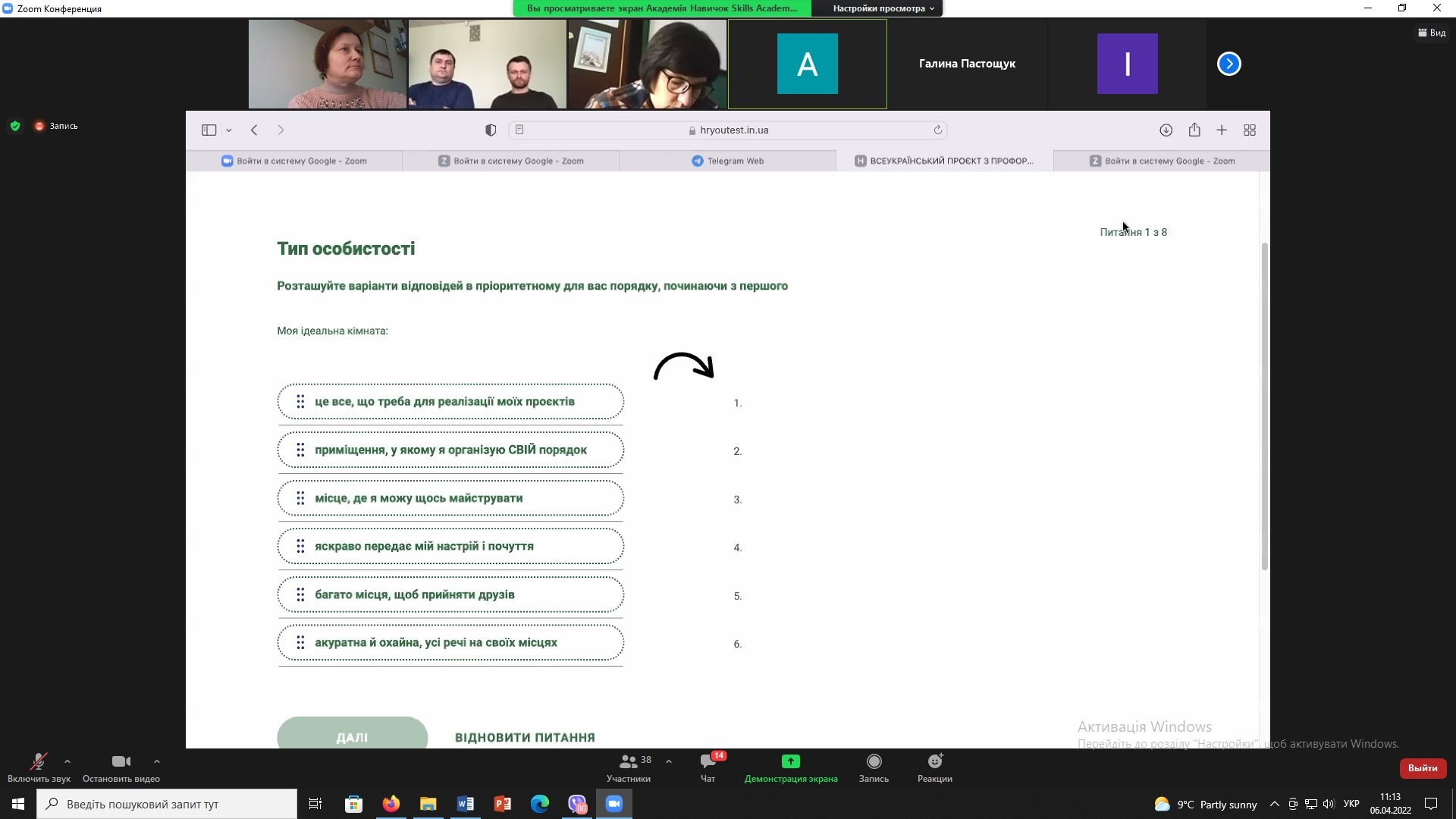Click the green Screen Share icon
This screenshot has height=819, width=1456.
[790, 761]
